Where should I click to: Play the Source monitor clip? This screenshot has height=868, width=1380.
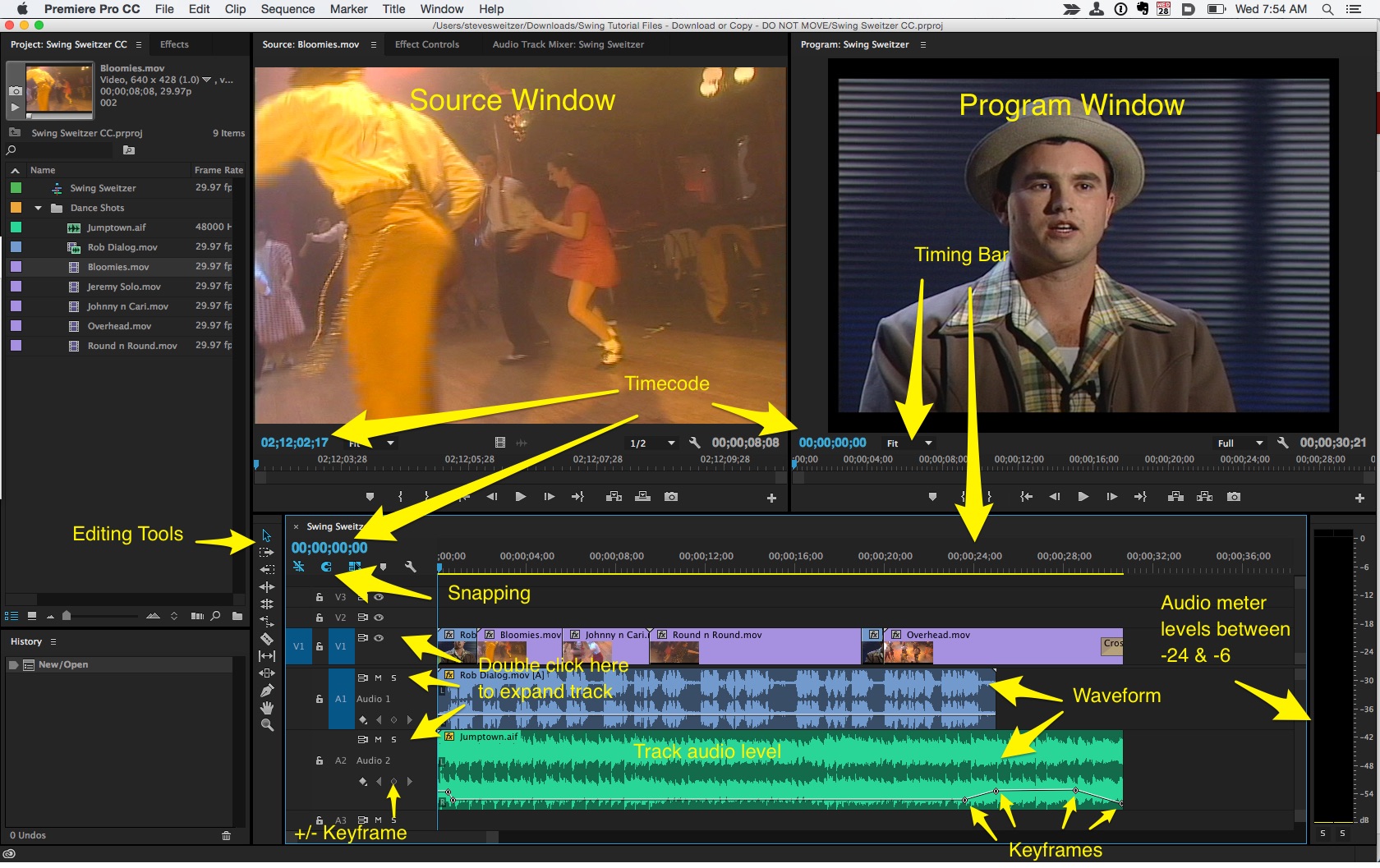520,497
